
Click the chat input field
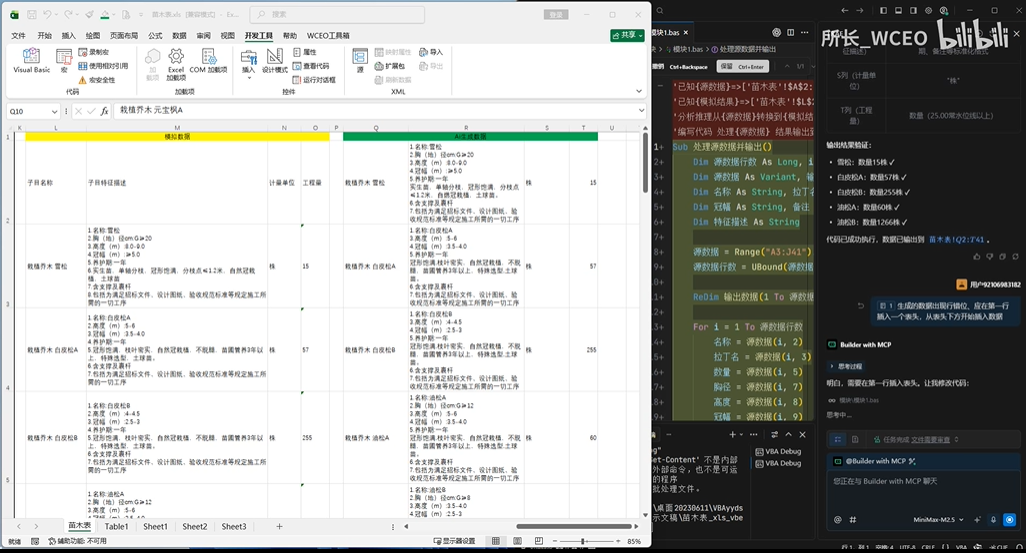(x=921, y=491)
